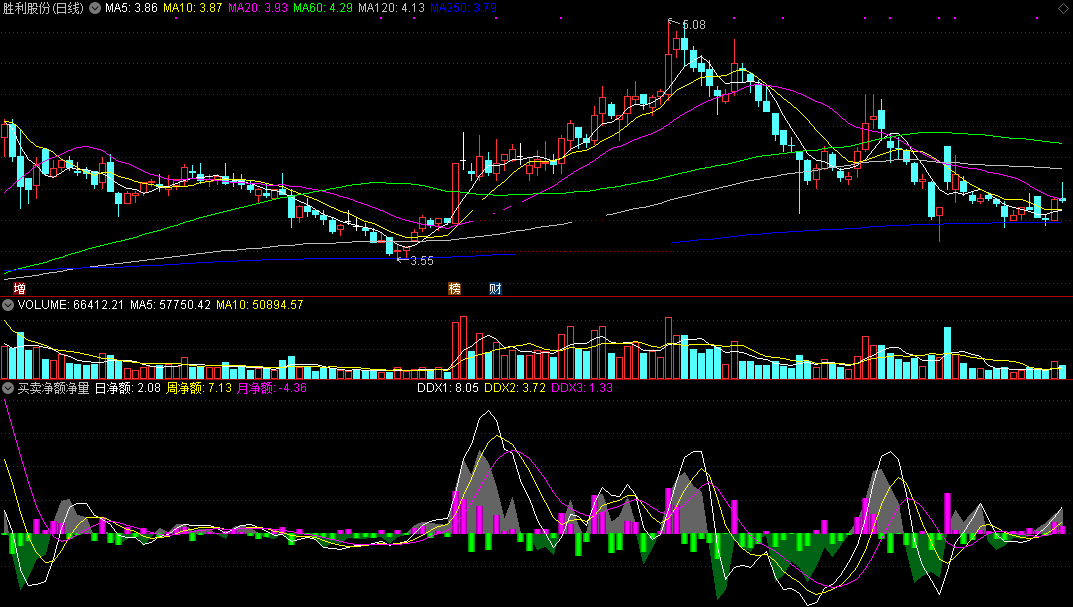Click the 日净额: 2.08 value

coord(127,388)
